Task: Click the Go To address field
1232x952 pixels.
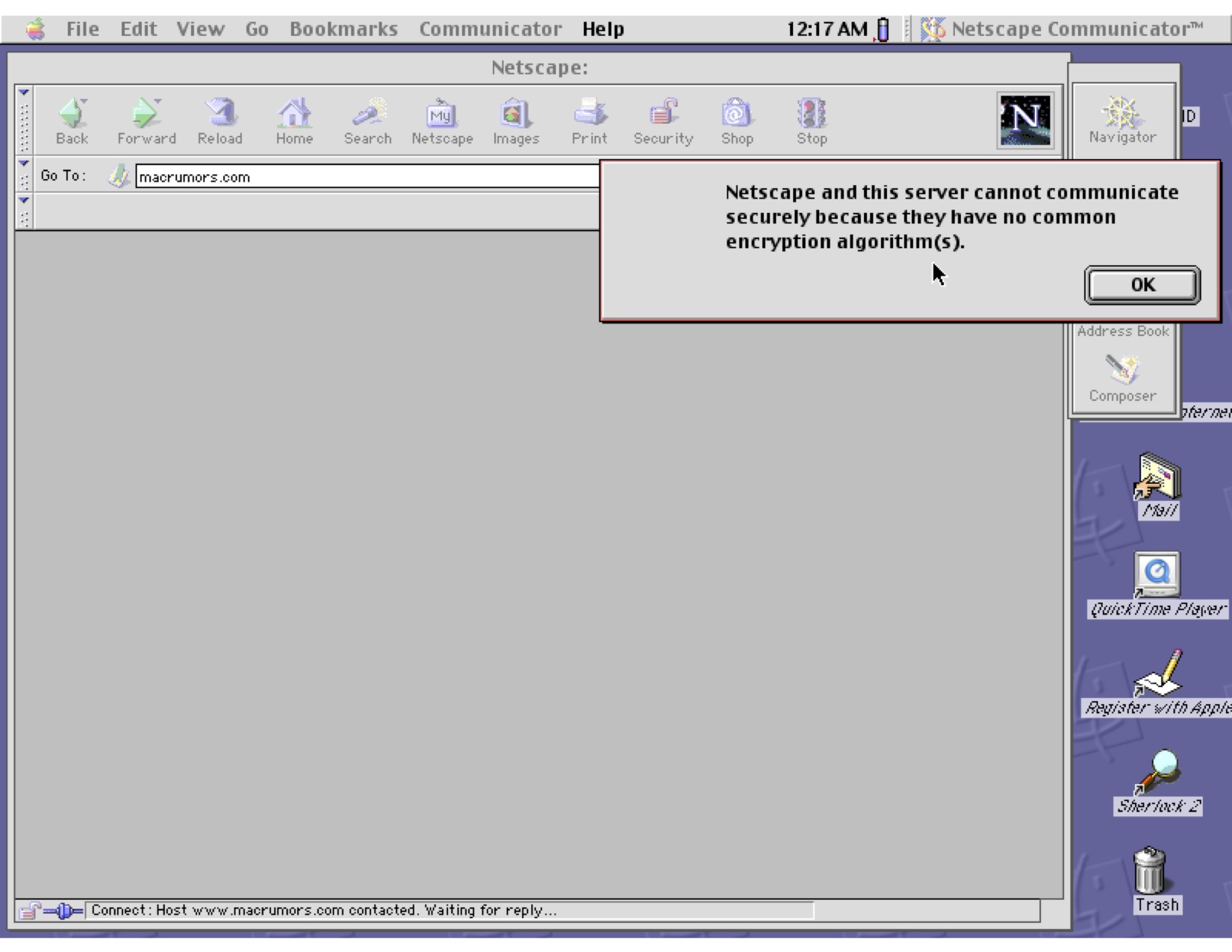Action: coord(368,177)
